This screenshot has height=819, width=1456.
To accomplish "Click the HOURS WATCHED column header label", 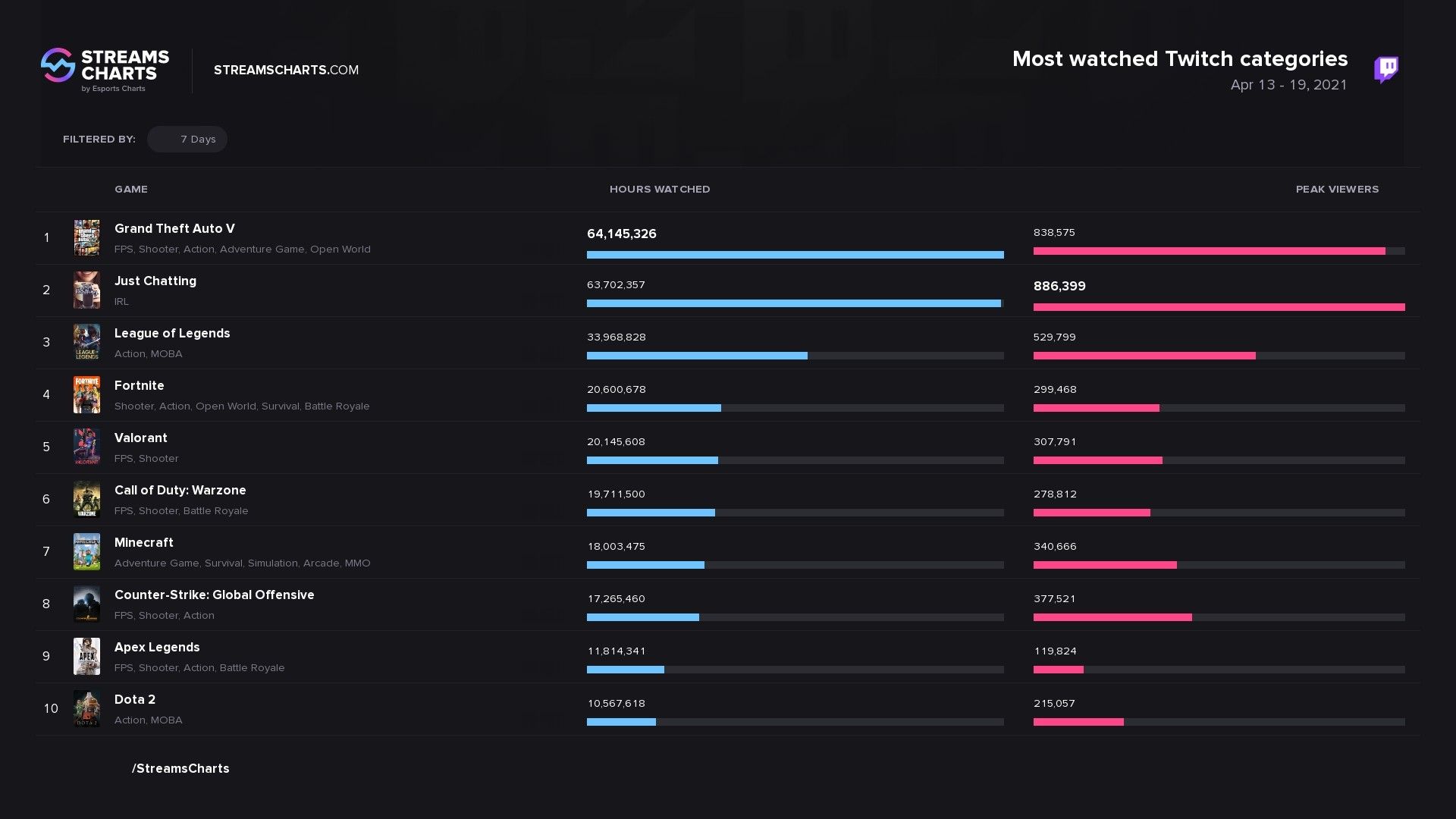I will click(x=660, y=189).
